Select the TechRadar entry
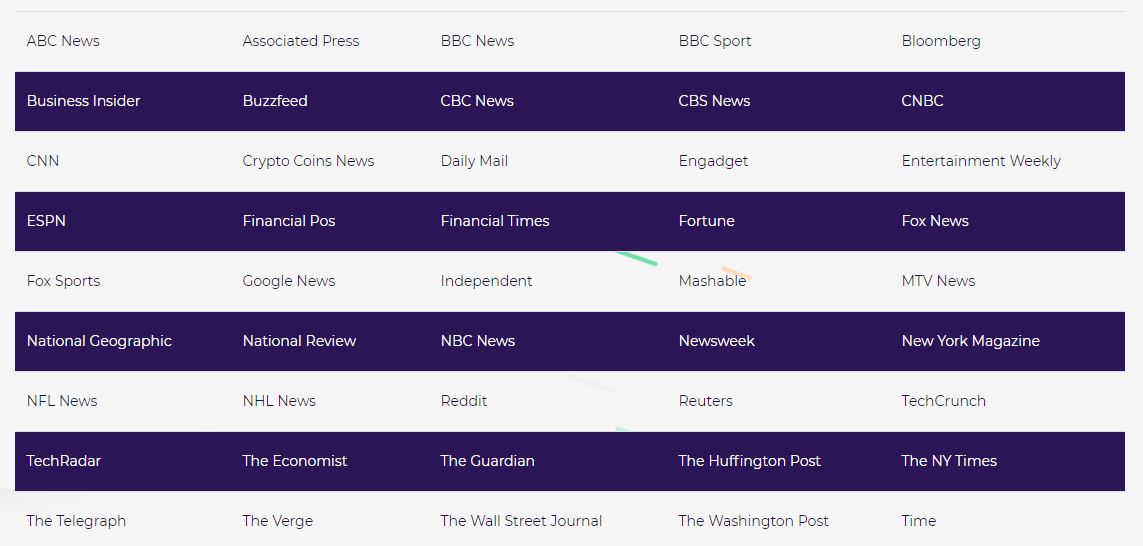 tap(63, 460)
